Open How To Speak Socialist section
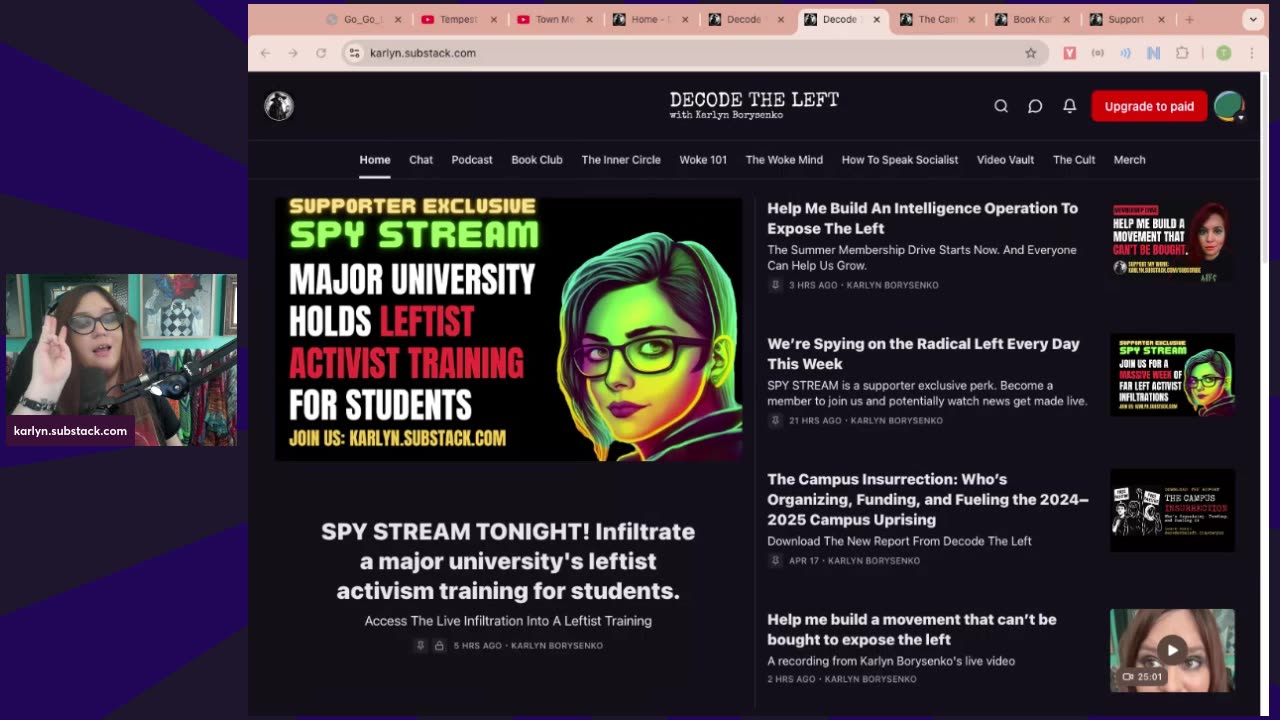This screenshot has height=720, width=1280. (x=900, y=160)
